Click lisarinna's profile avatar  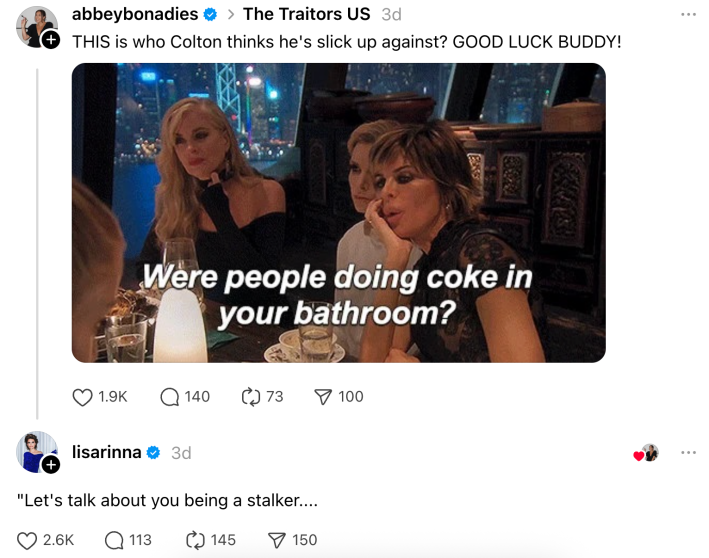pyautogui.click(x=37, y=452)
